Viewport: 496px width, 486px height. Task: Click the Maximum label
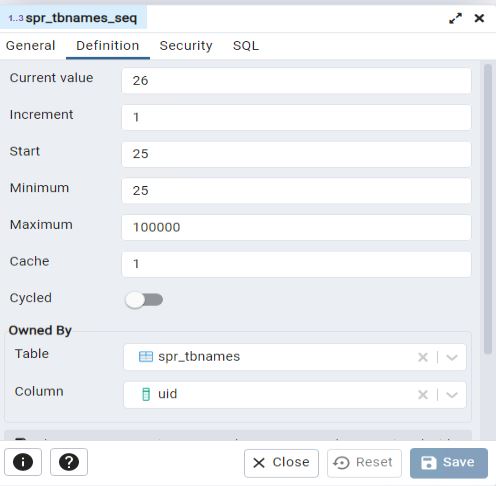41,224
